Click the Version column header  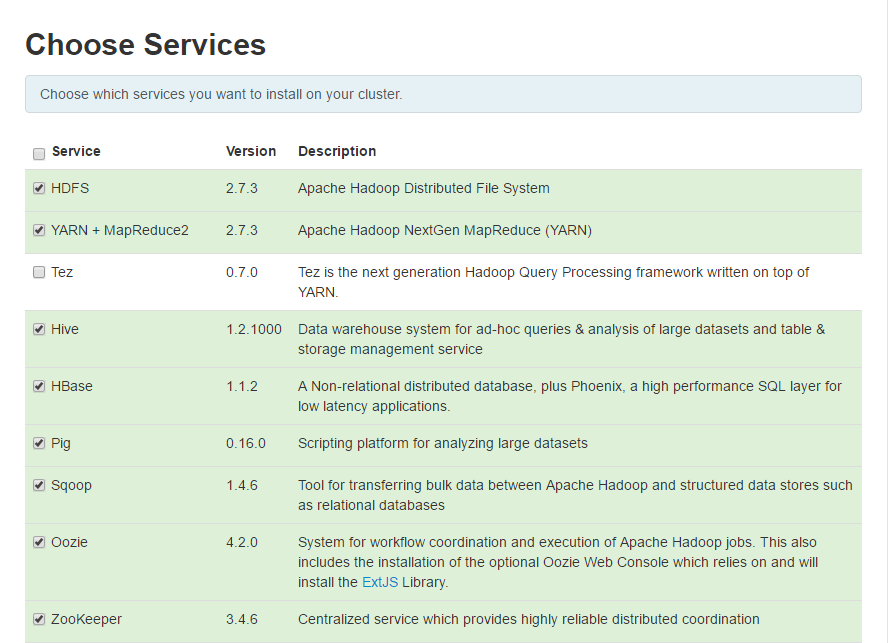tap(251, 151)
